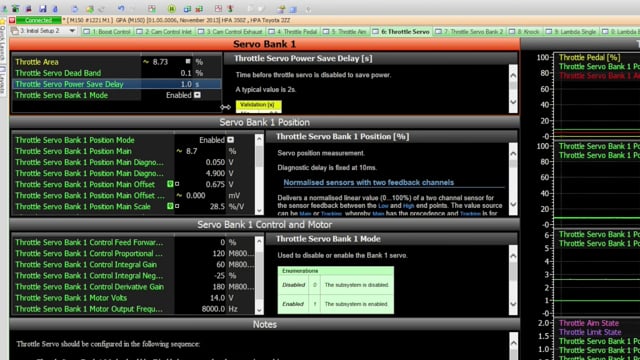
Task: Click the Throttle Pedal [%] graph legend entry
Action: [x=589, y=58]
